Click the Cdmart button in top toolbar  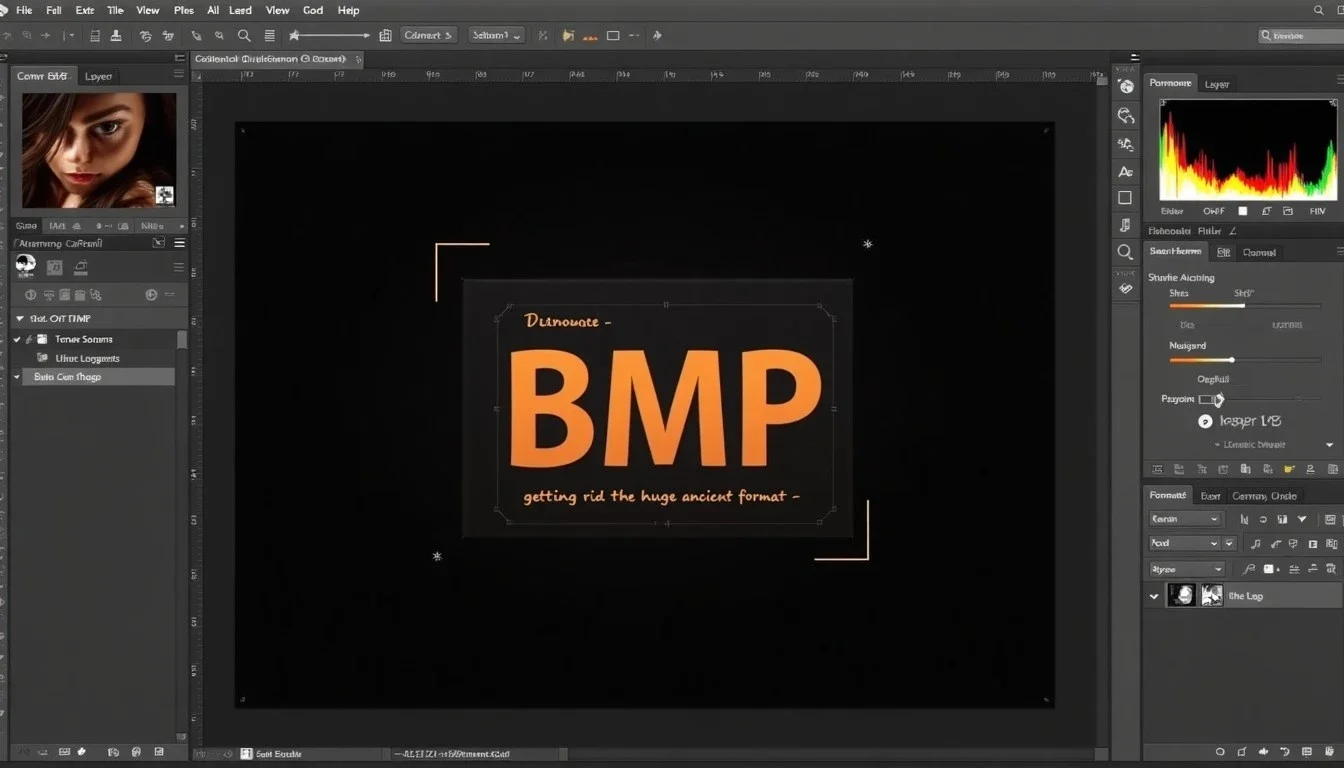tap(429, 35)
